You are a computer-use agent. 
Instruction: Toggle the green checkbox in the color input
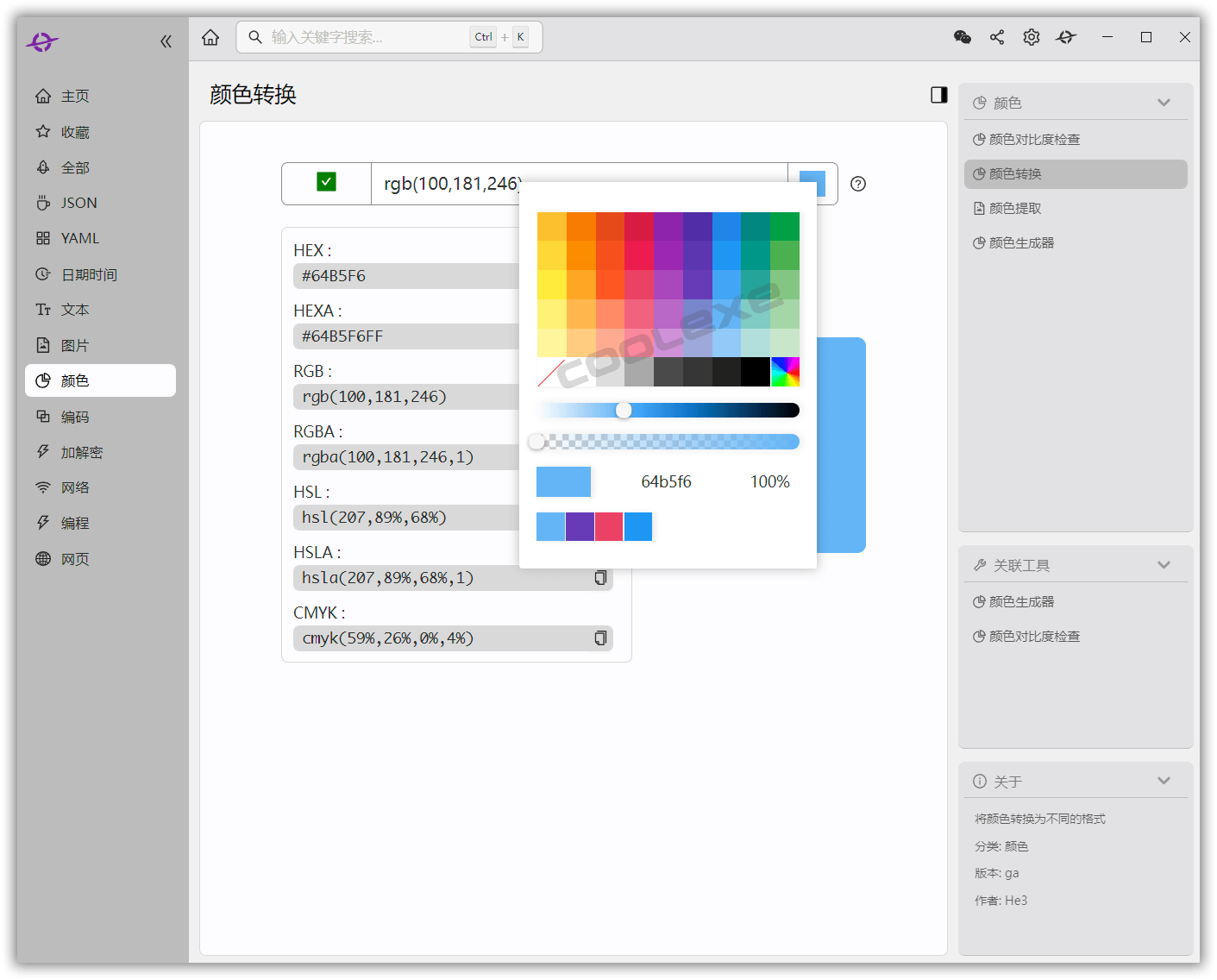click(x=326, y=183)
